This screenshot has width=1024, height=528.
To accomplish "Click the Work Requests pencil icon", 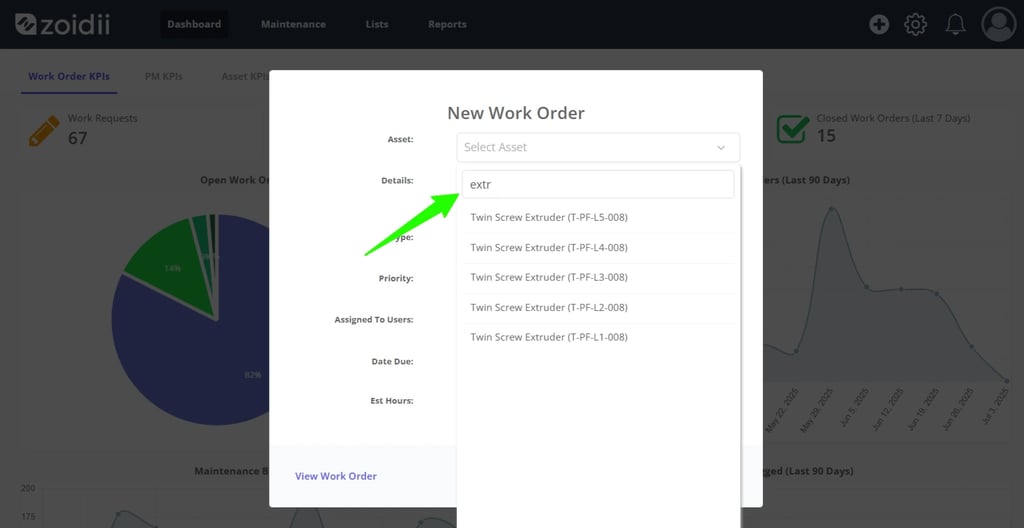I will pos(44,131).
